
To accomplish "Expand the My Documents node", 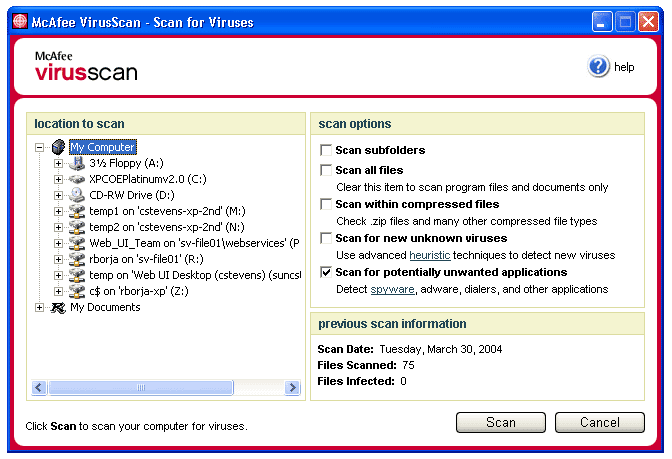I will tap(39, 307).
